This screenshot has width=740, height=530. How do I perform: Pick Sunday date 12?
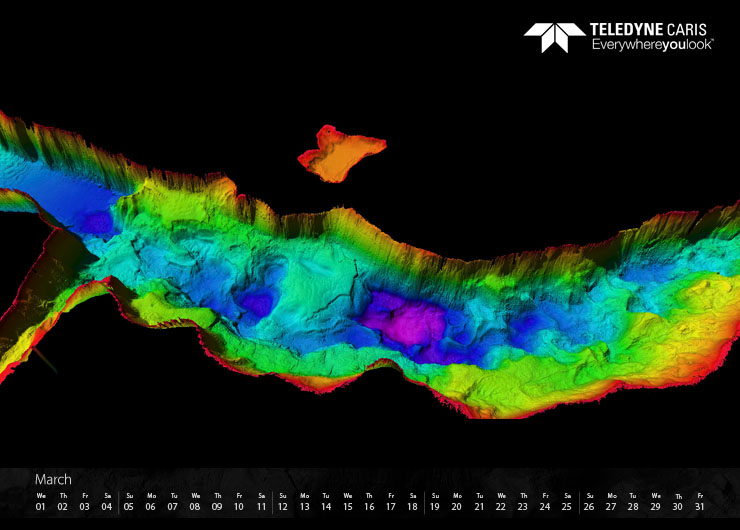tap(283, 506)
